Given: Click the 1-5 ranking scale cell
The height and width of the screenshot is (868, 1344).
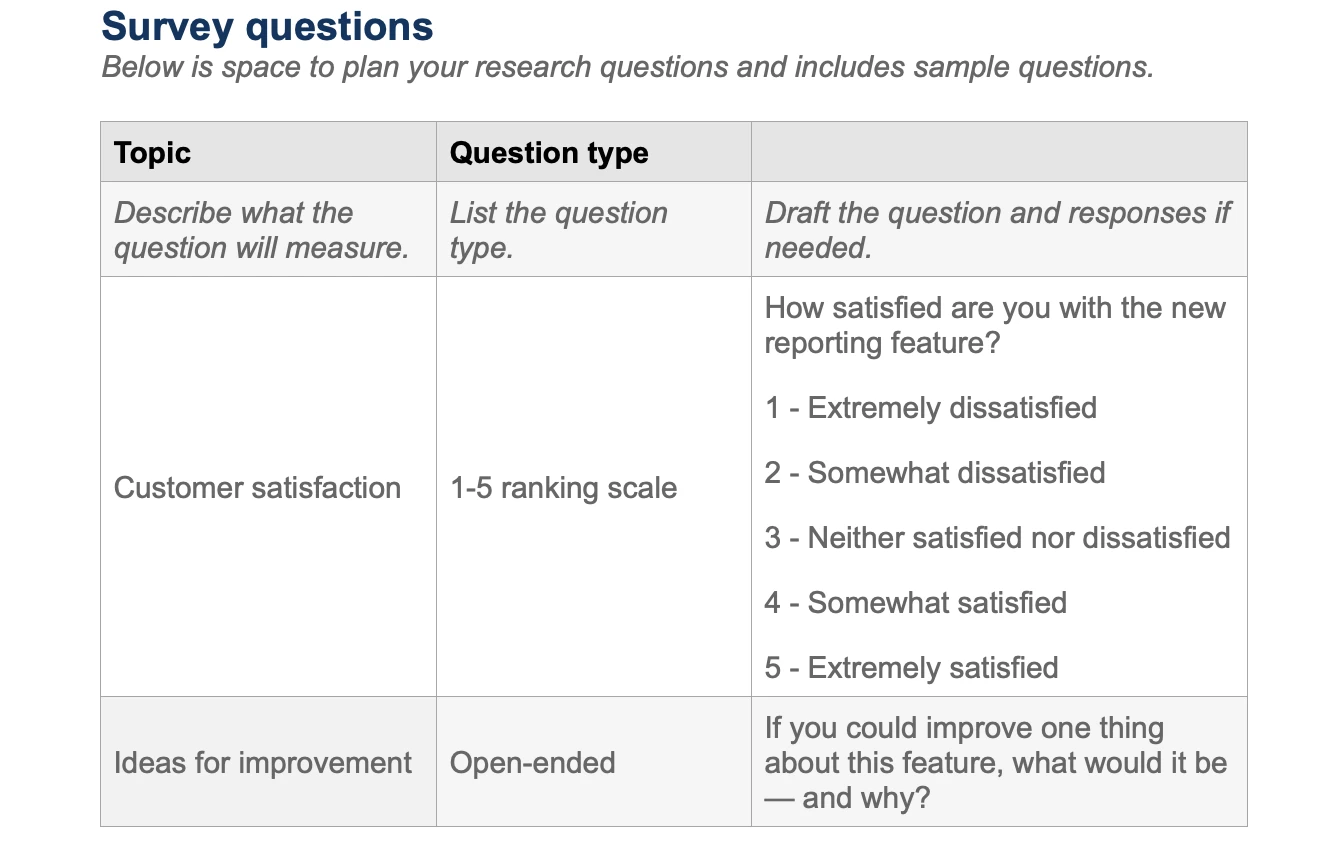Looking at the screenshot, I should click(x=593, y=487).
